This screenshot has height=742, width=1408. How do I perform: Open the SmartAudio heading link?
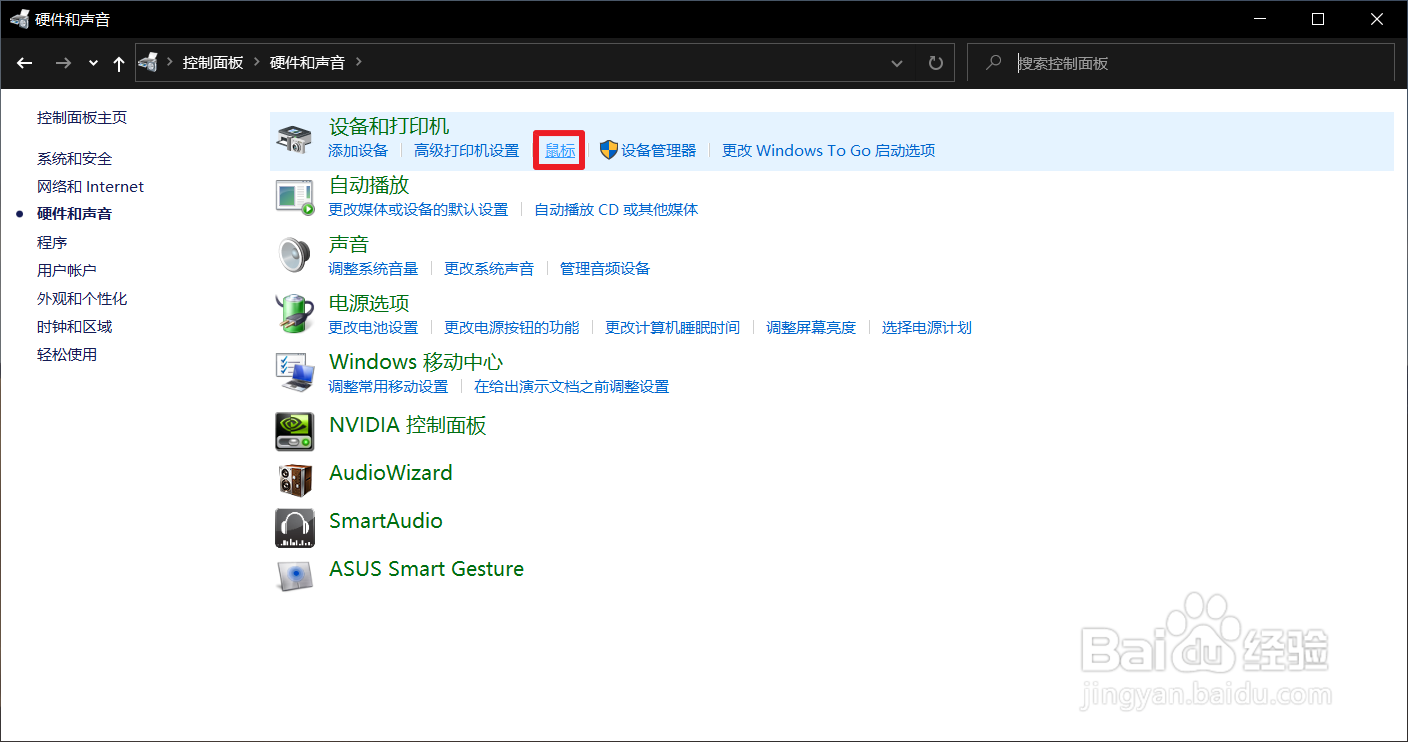[386, 521]
